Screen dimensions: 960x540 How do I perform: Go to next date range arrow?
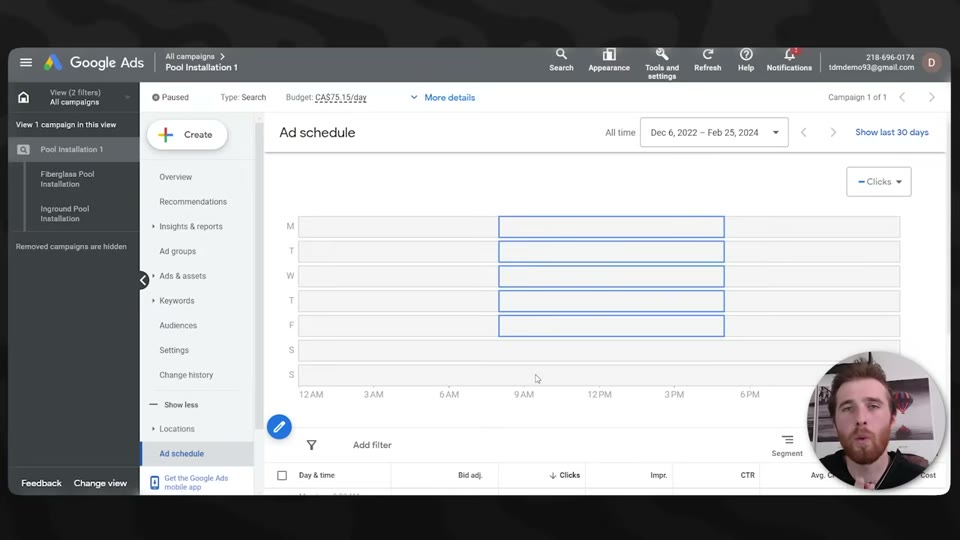[833, 132]
